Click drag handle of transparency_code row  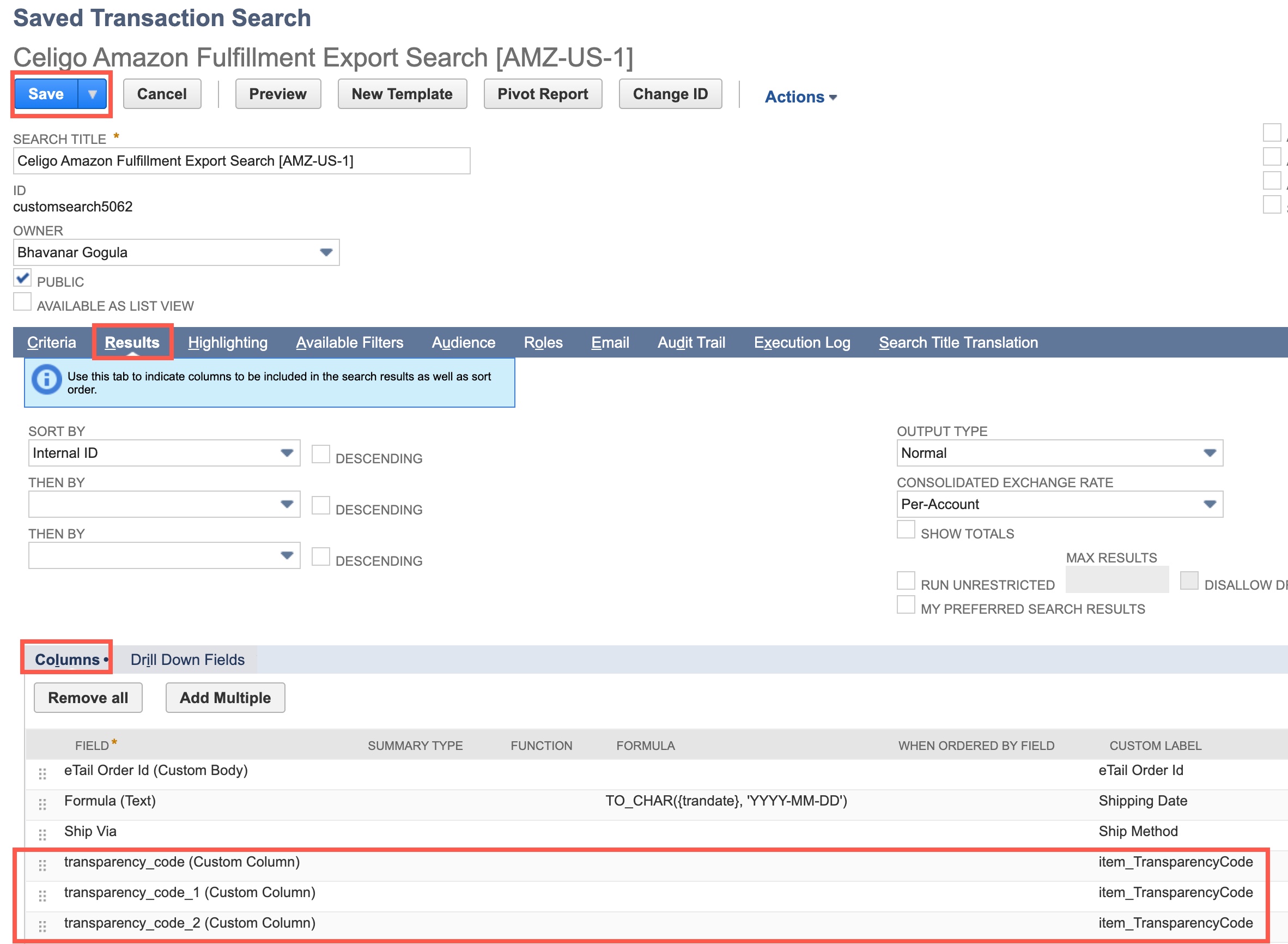point(42,865)
